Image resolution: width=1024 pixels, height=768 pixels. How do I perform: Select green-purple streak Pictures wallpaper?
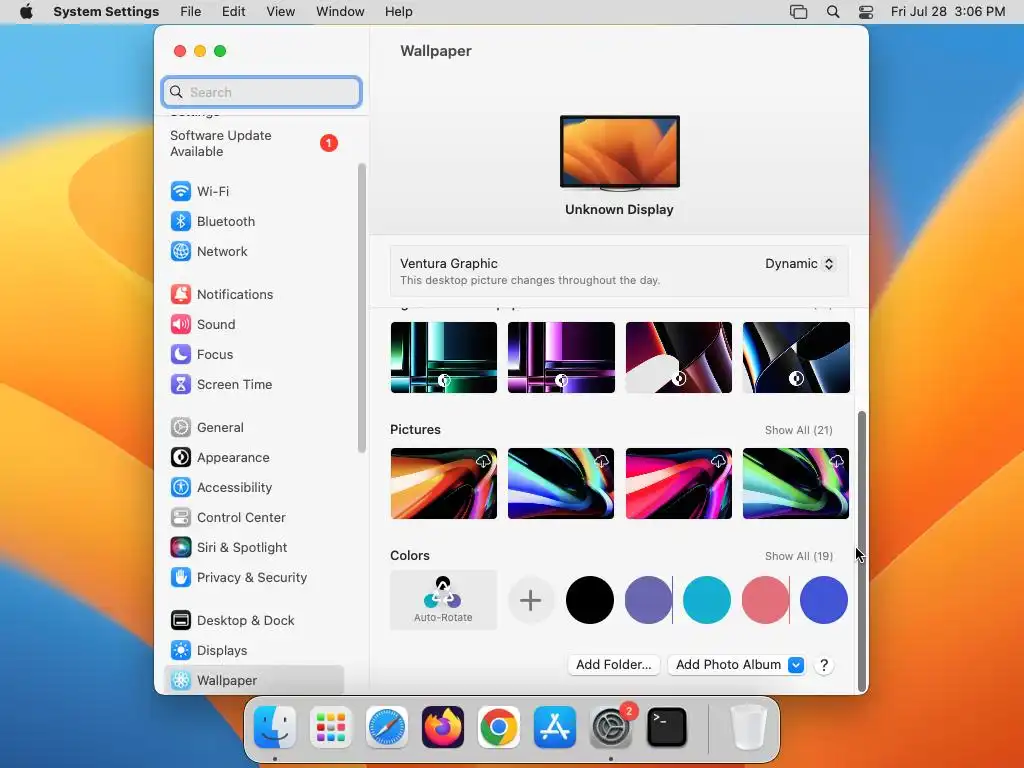click(x=796, y=483)
